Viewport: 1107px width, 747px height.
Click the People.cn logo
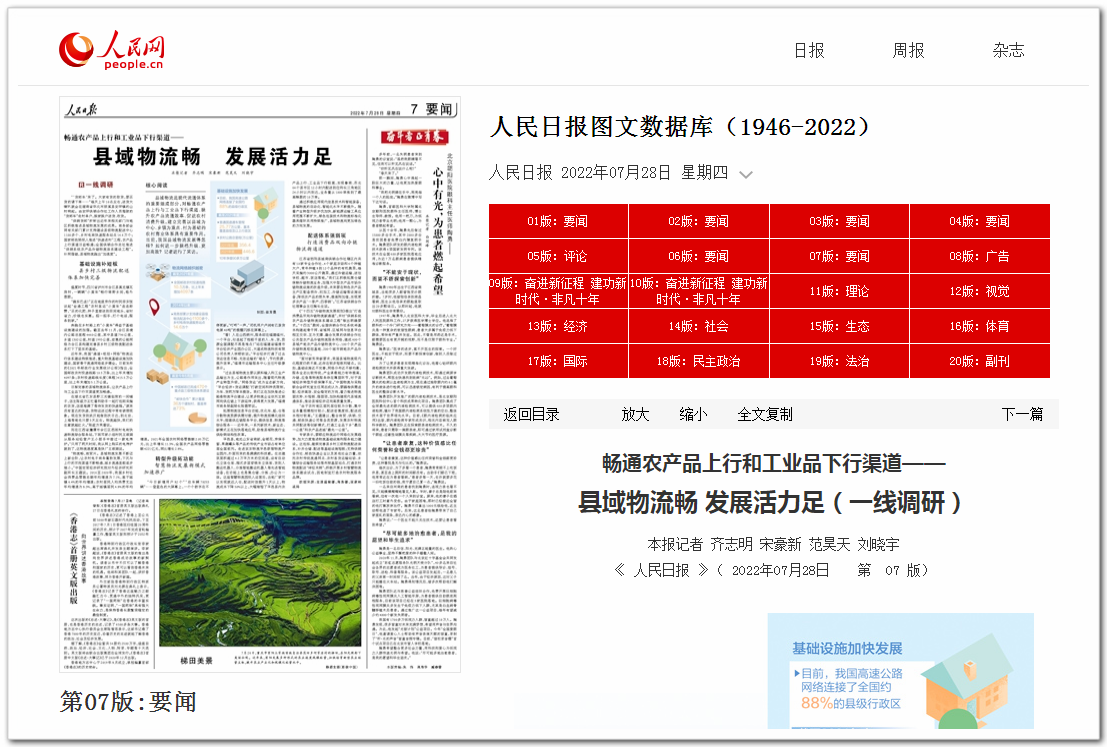112,50
